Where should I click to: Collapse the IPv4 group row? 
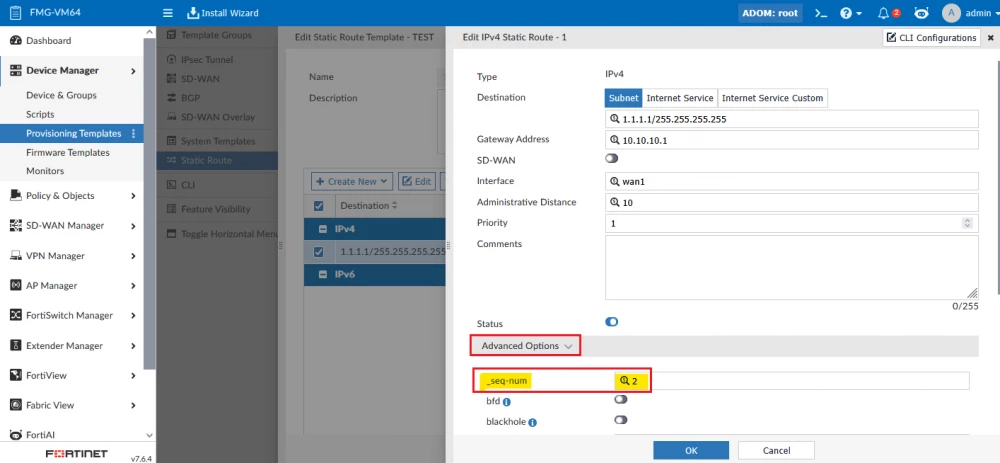coord(323,229)
